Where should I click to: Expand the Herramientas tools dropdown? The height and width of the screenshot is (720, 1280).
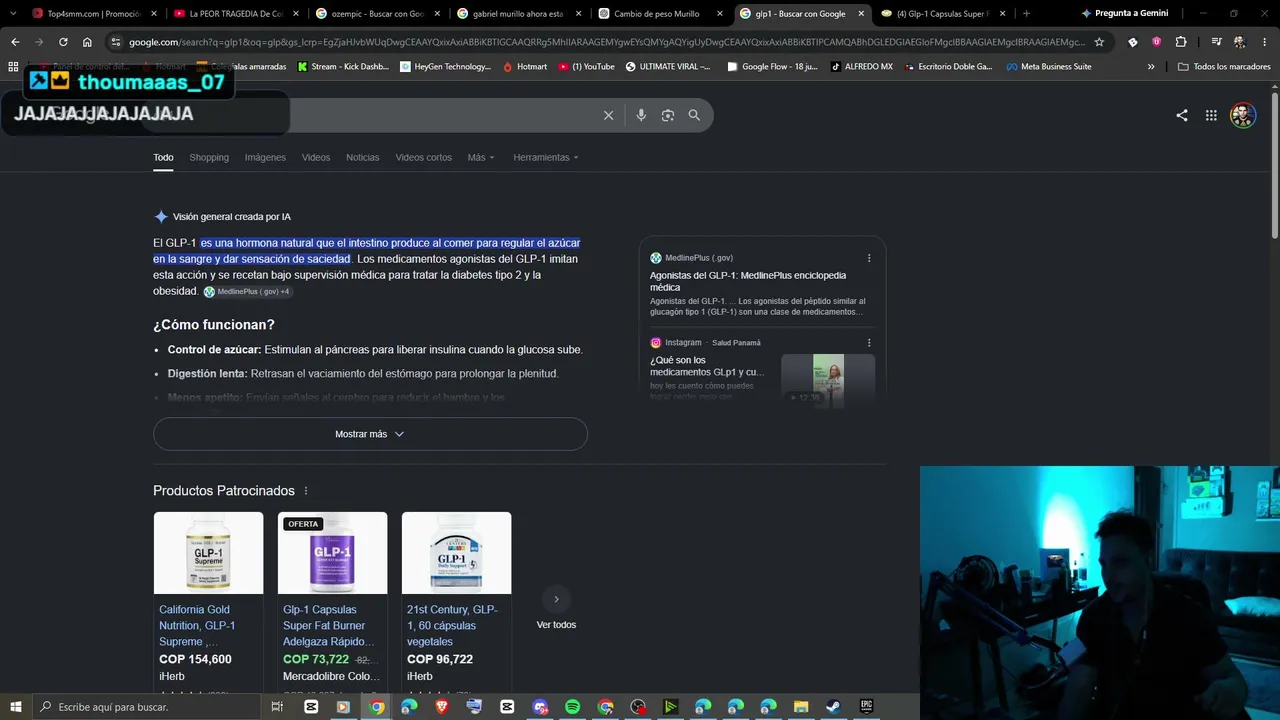click(546, 157)
